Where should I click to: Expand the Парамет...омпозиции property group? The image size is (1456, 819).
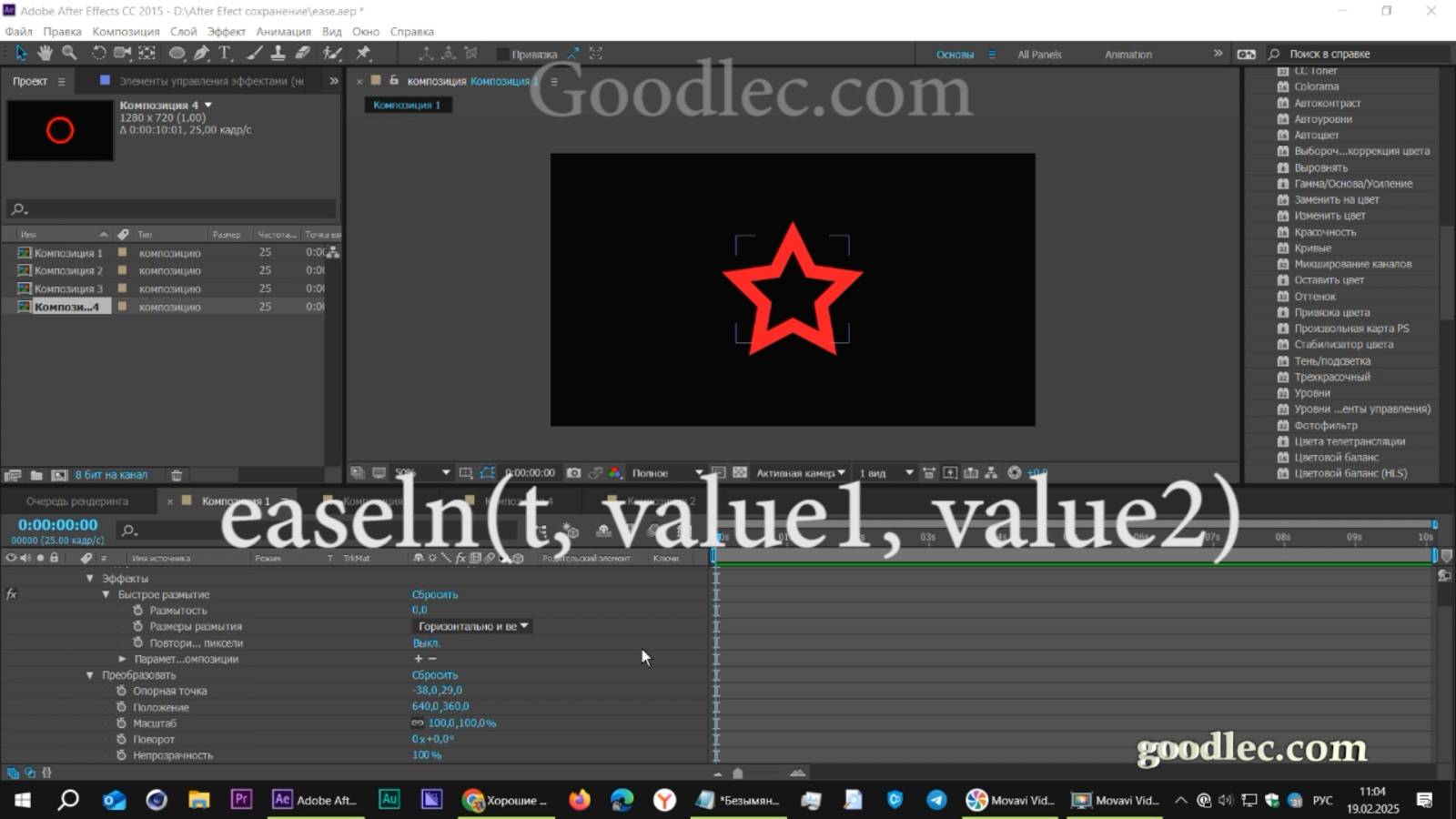tap(123, 658)
